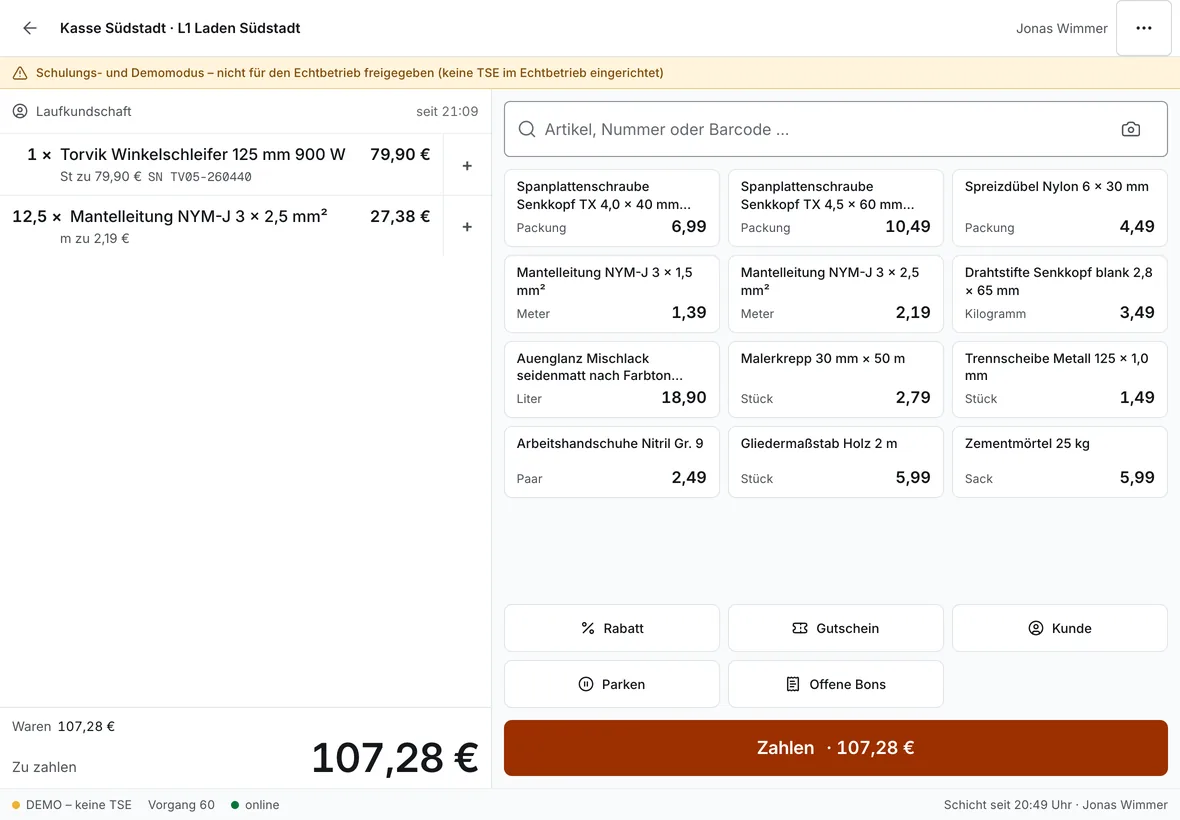Click the 'online' status indicator

point(255,805)
